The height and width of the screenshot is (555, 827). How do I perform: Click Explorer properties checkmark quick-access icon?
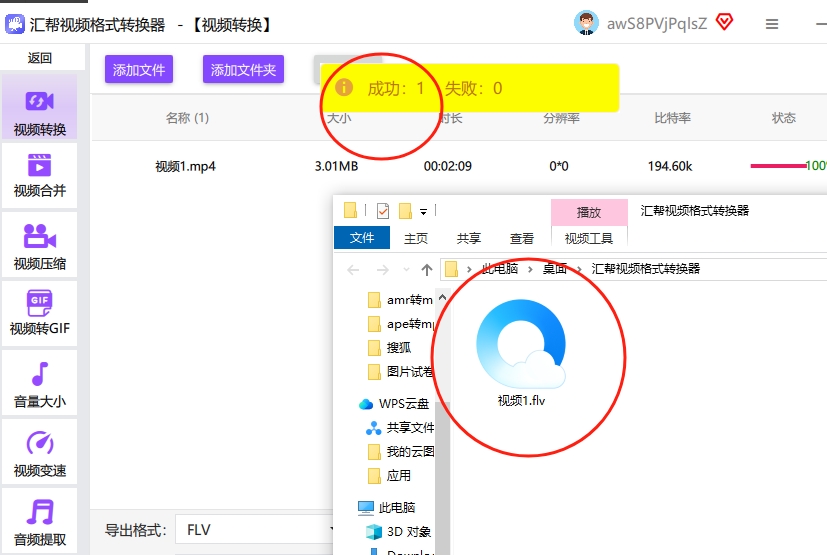click(383, 211)
